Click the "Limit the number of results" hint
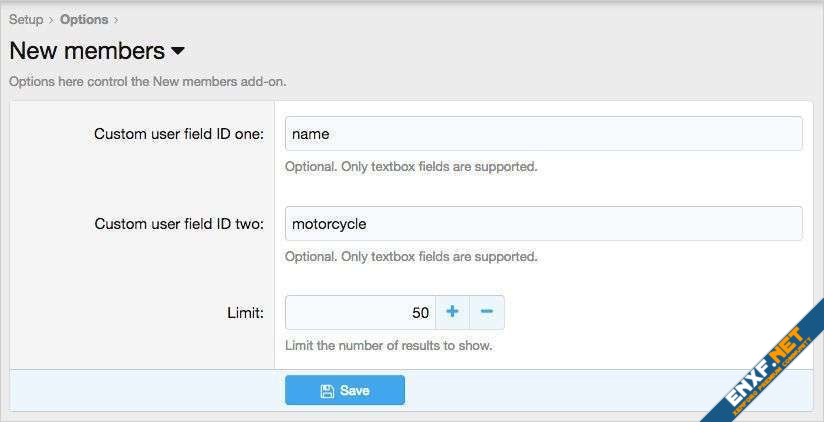Screen dimensions: 824x422 [389, 347]
